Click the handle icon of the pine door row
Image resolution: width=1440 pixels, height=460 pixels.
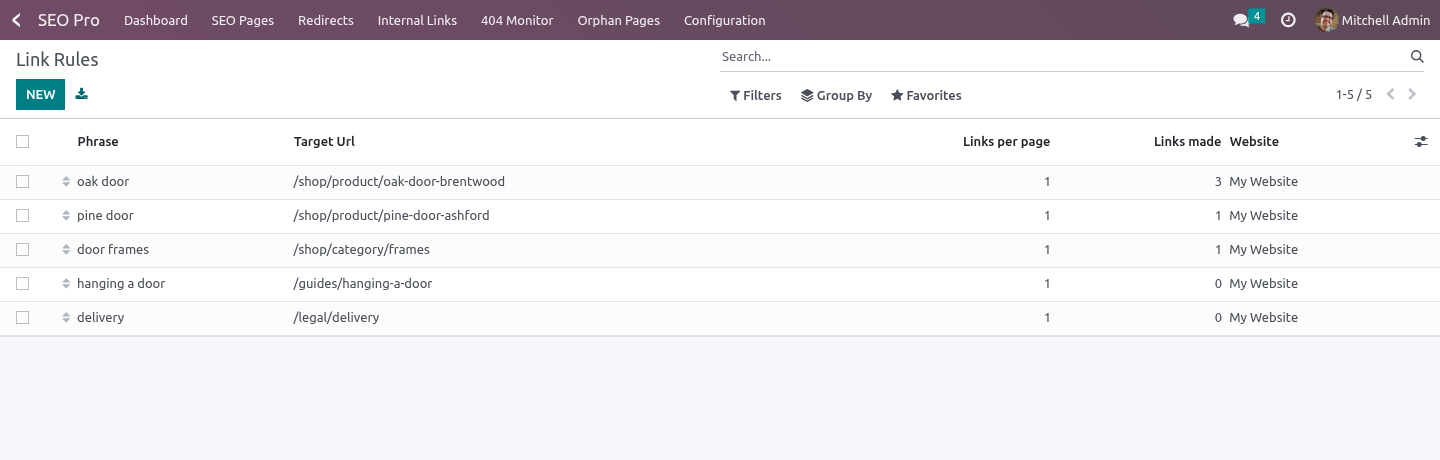click(66, 216)
